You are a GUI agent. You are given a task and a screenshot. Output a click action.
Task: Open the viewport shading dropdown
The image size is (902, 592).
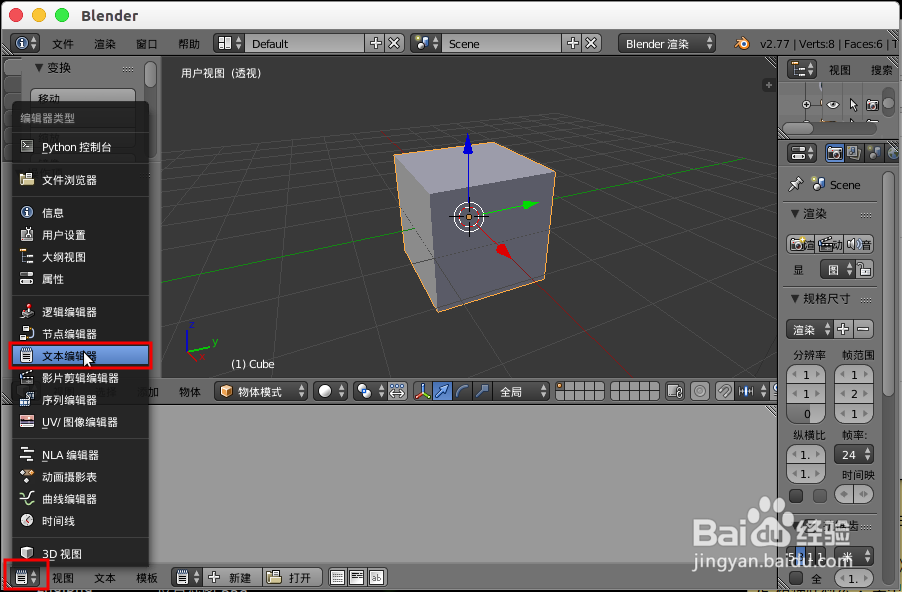[x=329, y=392]
